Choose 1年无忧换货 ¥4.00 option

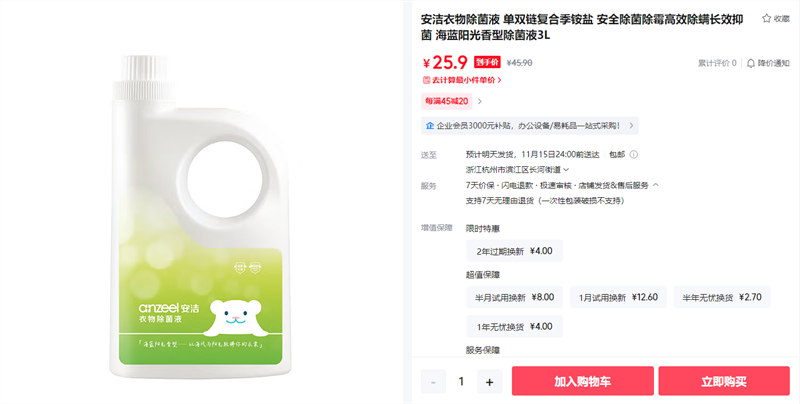click(514, 326)
